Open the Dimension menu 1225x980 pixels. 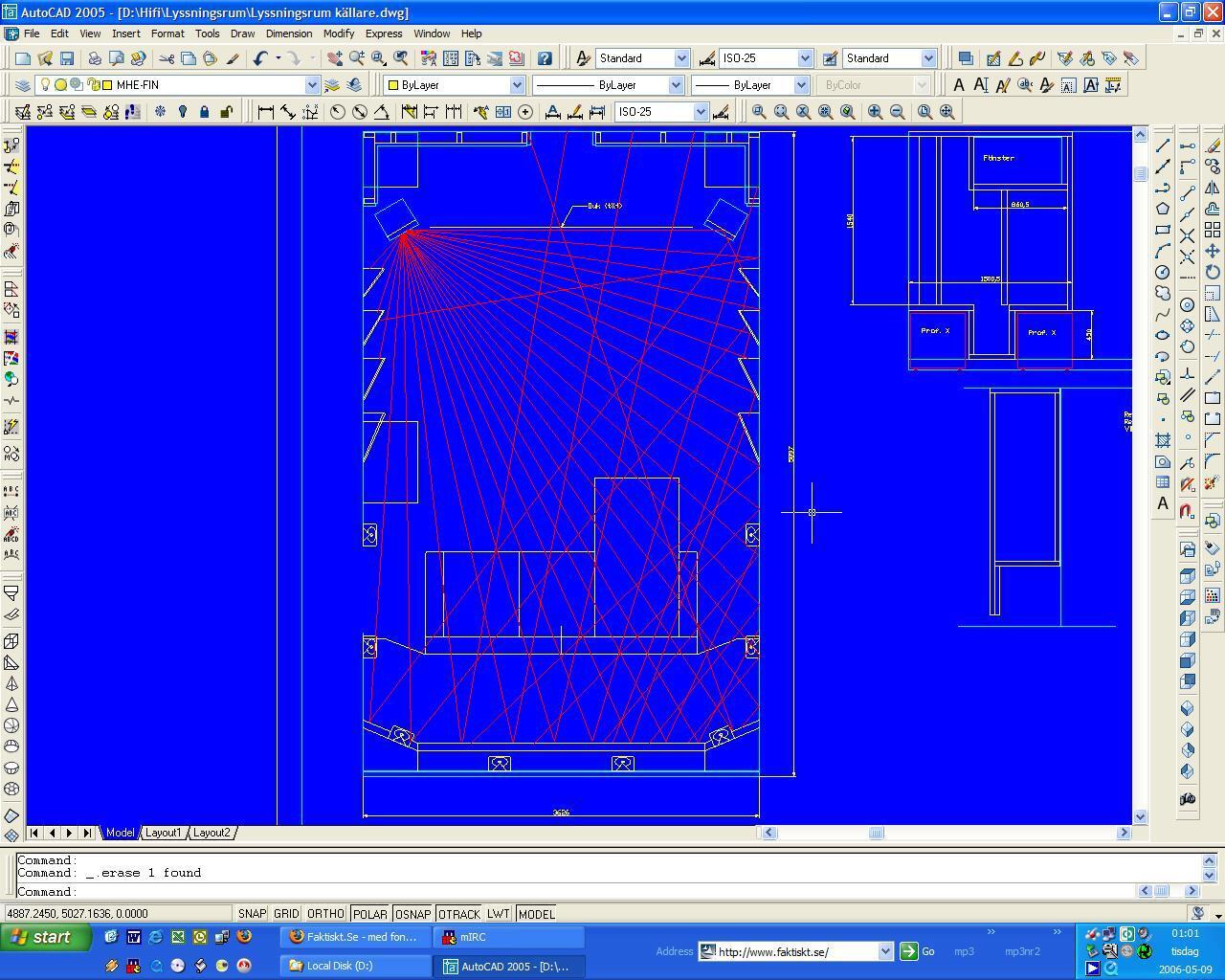click(288, 33)
